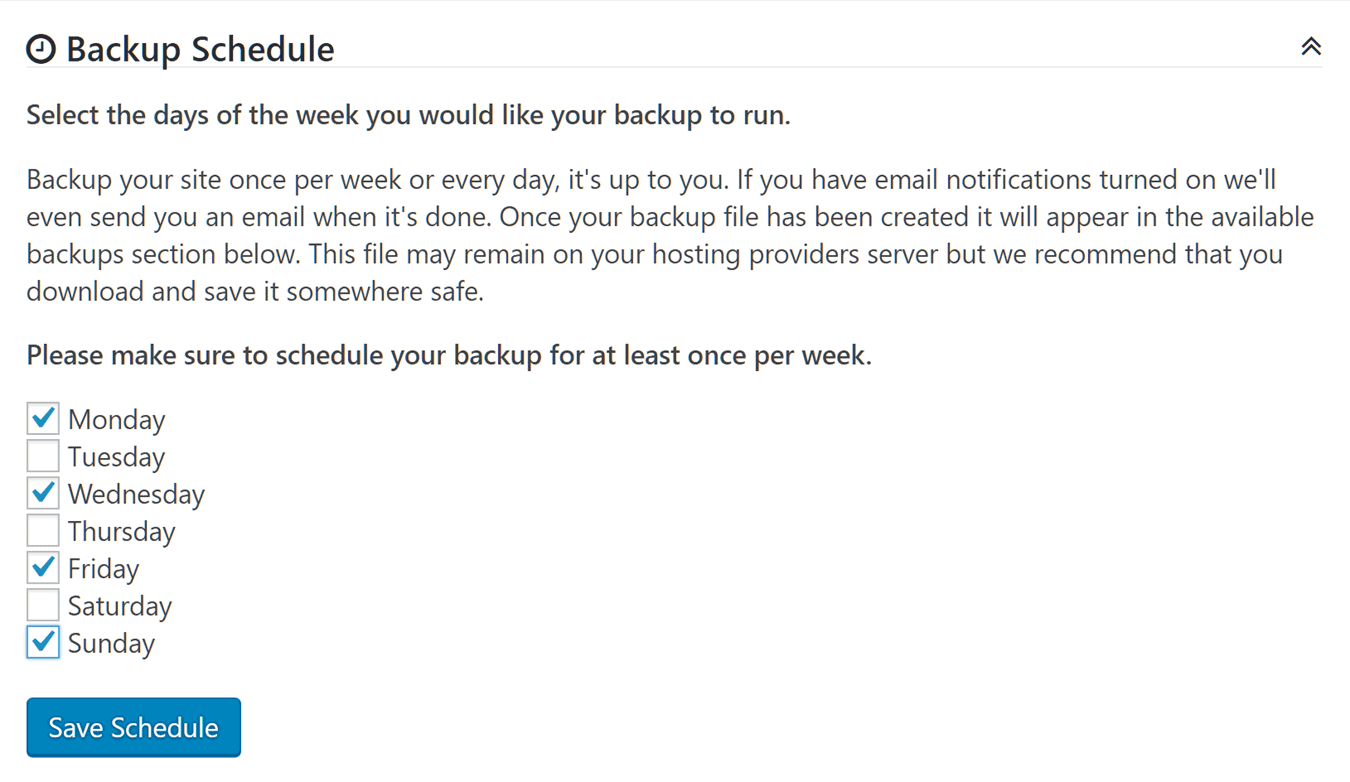Screen dimensions: 1350x782
Task: Tick the empty Thursday checkbox box
Action: click(43, 530)
